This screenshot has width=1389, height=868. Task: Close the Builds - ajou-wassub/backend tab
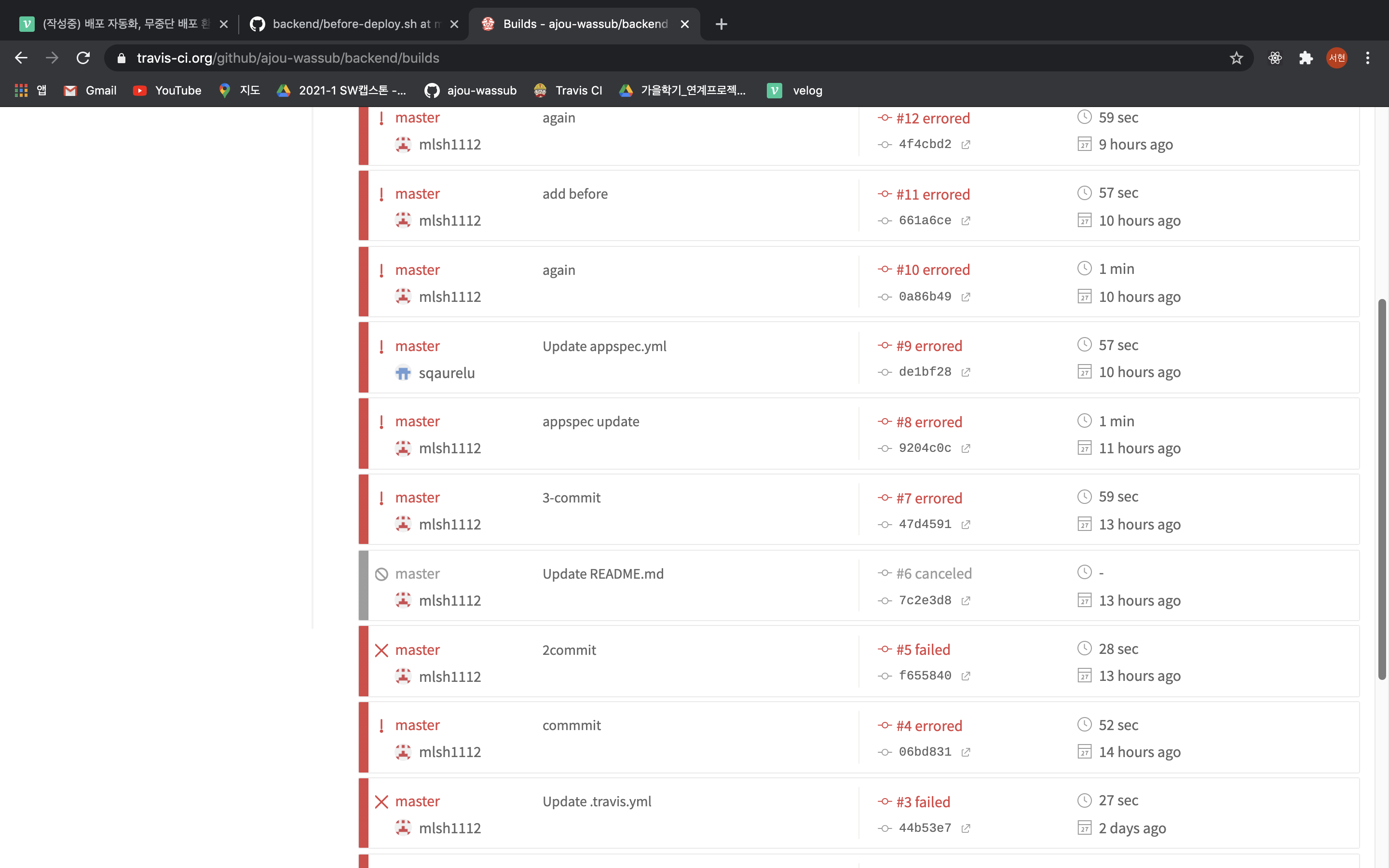(684, 24)
